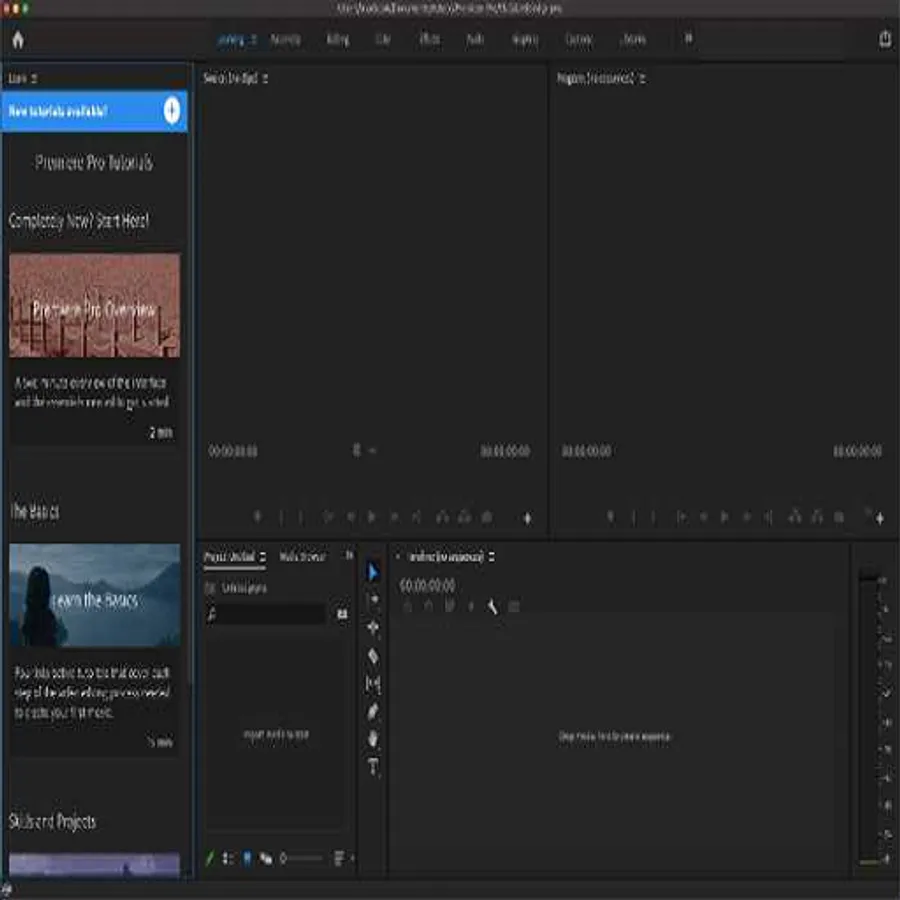Switch Project panel to Icon view
The image size is (900, 900).
(x=247, y=858)
